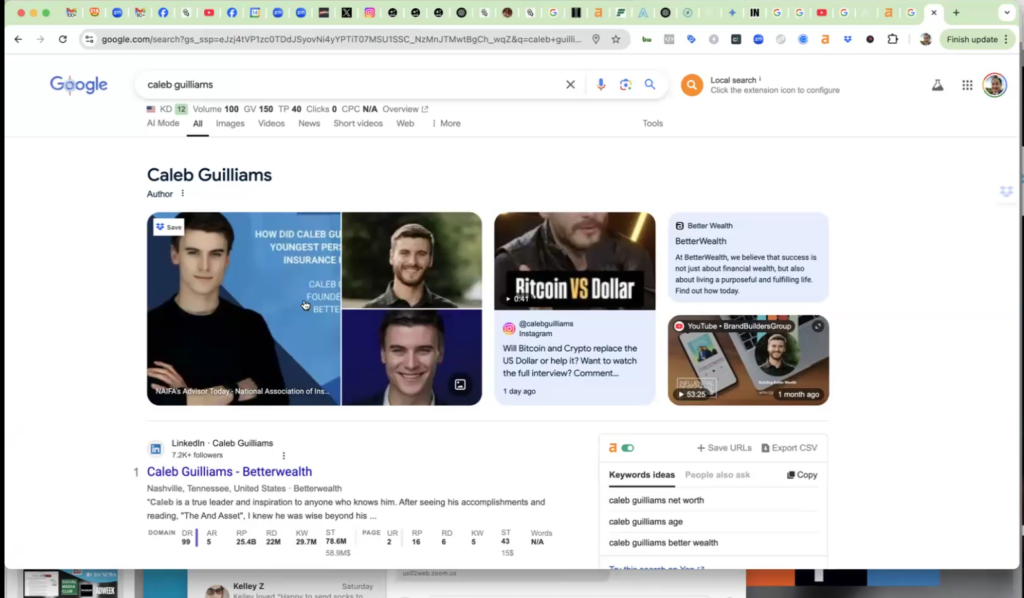Open the Chrome extensions puzzle menu
The height and width of the screenshot is (598, 1024).
(893, 39)
